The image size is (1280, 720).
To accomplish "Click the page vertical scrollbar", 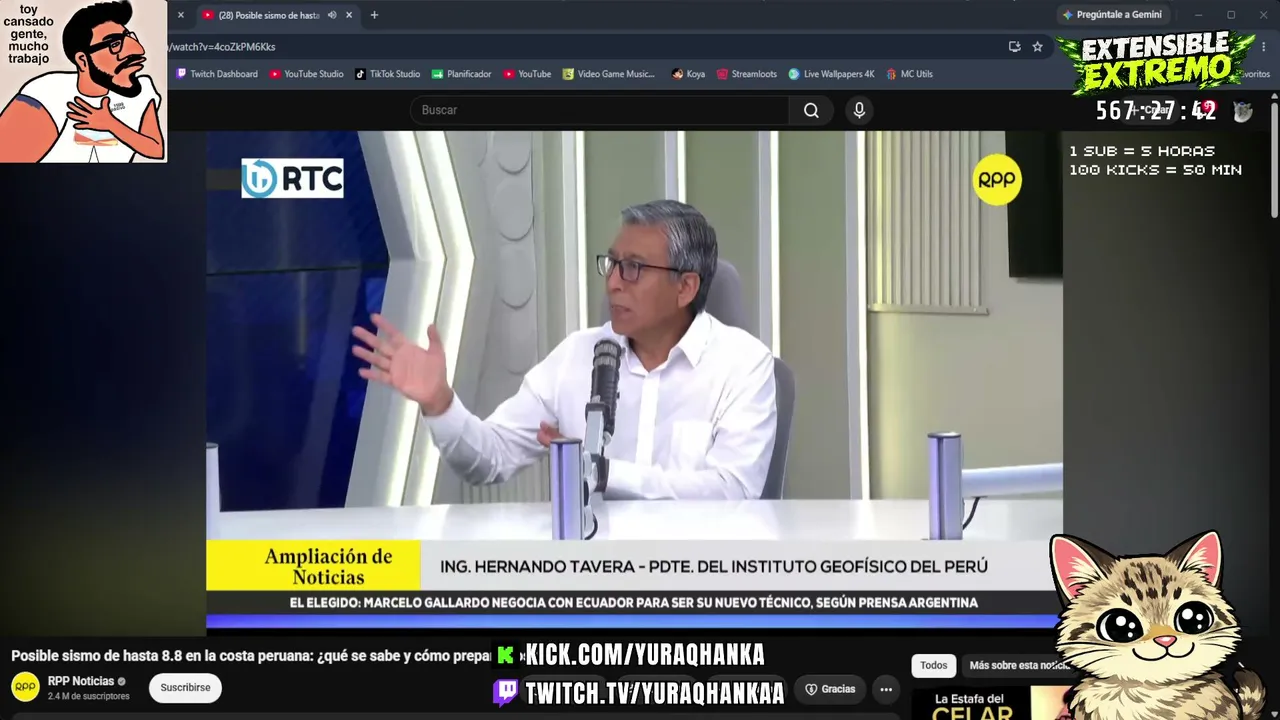I will (1274, 160).
